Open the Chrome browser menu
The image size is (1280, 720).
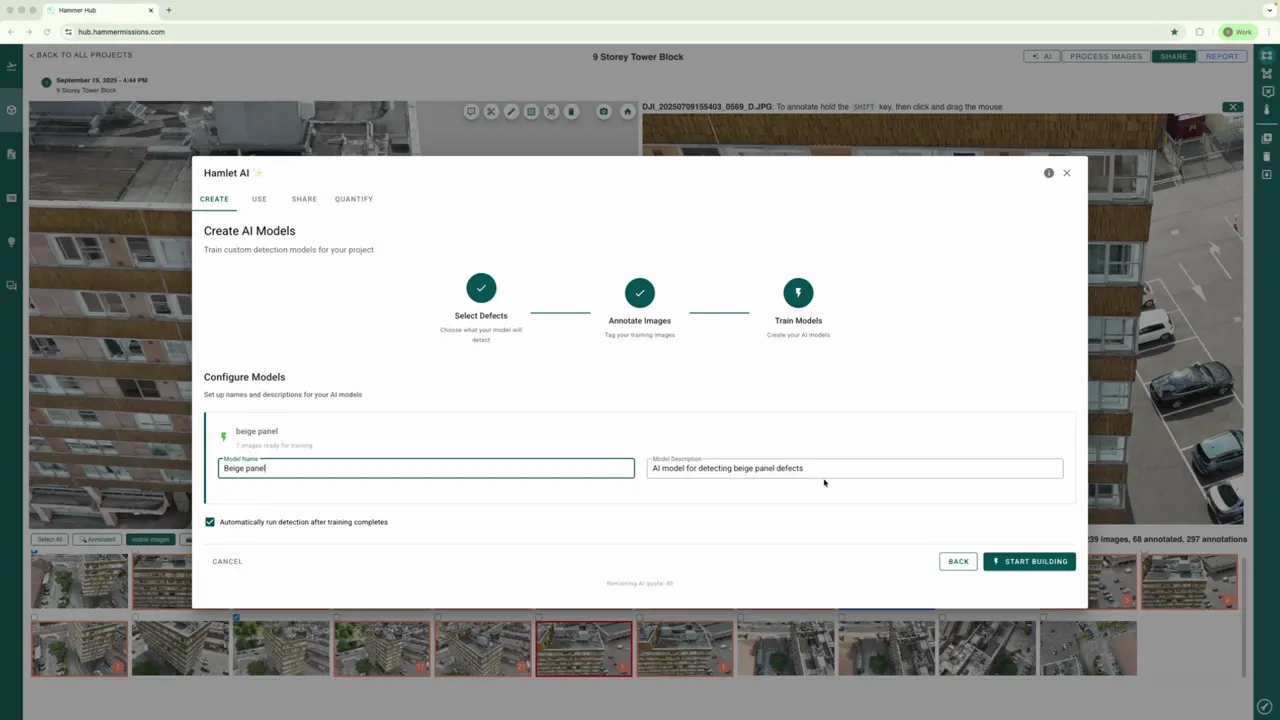[x=1269, y=31]
